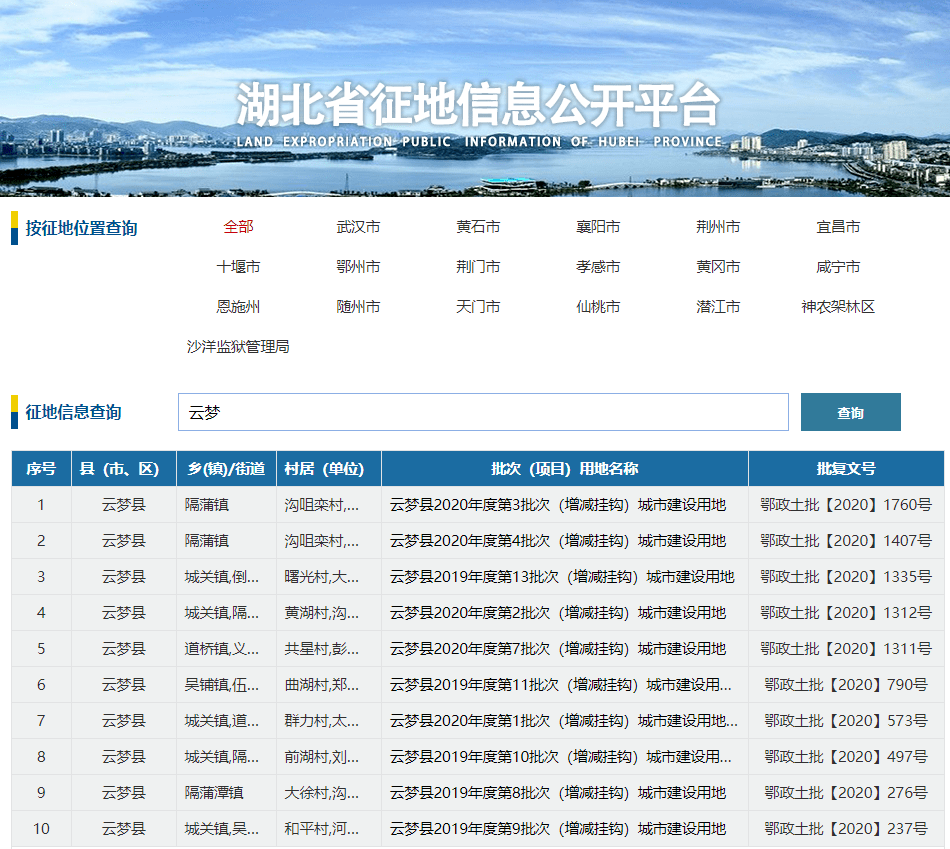
Task: Select approval number 鄂政土批【2020】1407号
Action: (x=846, y=541)
